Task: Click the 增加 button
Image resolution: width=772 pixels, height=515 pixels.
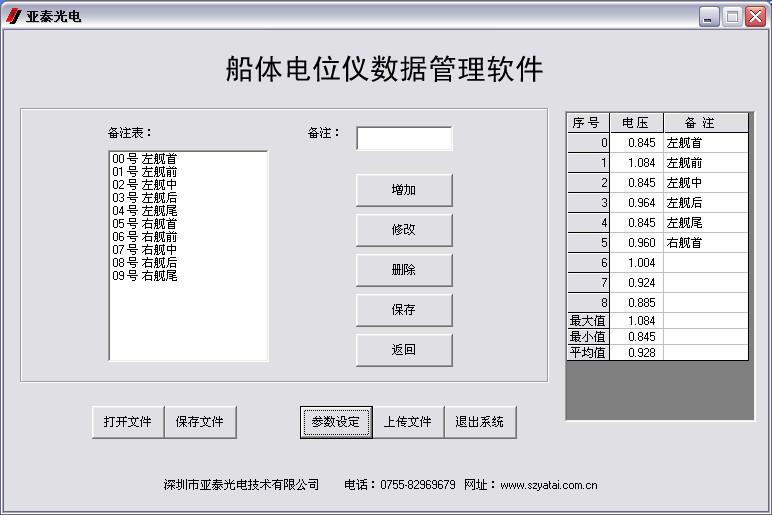Action: pos(404,190)
